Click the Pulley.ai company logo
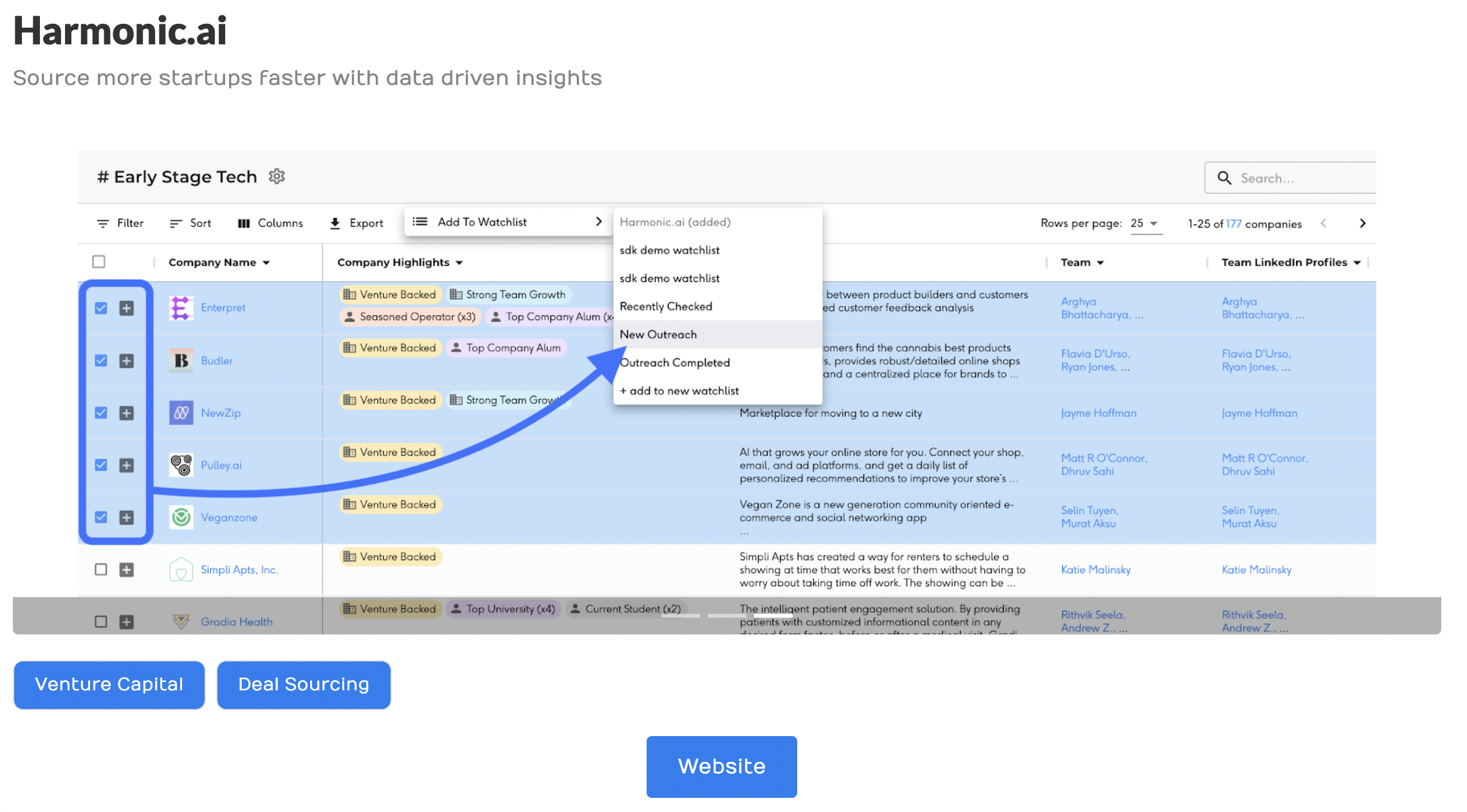Viewport: 1467px width, 812px height. [181, 465]
